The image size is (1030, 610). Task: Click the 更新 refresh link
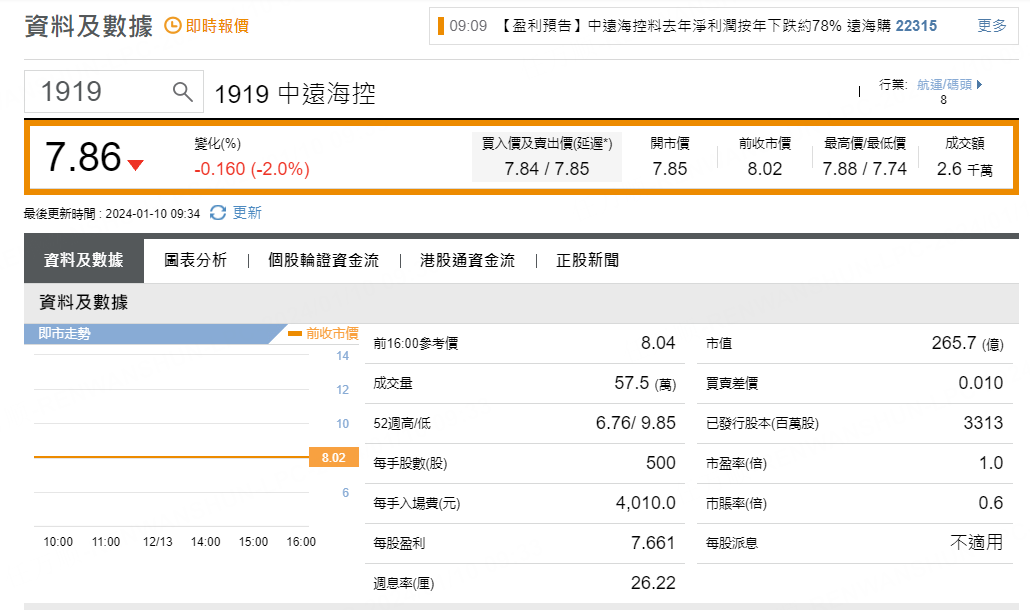247,213
